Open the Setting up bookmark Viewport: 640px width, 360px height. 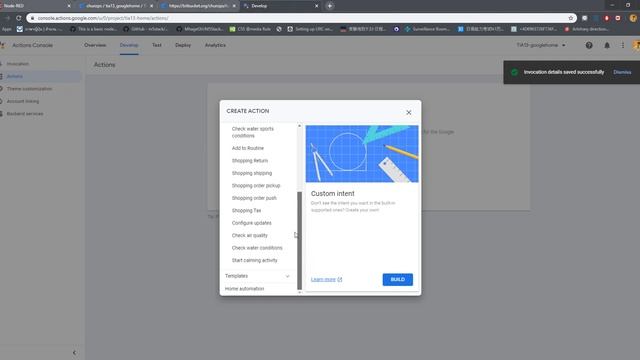tap(310, 29)
